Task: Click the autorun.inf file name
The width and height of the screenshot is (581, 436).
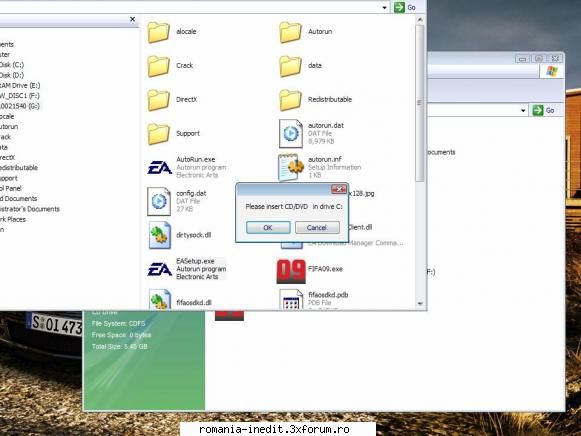Action: pyautogui.click(x=325, y=159)
